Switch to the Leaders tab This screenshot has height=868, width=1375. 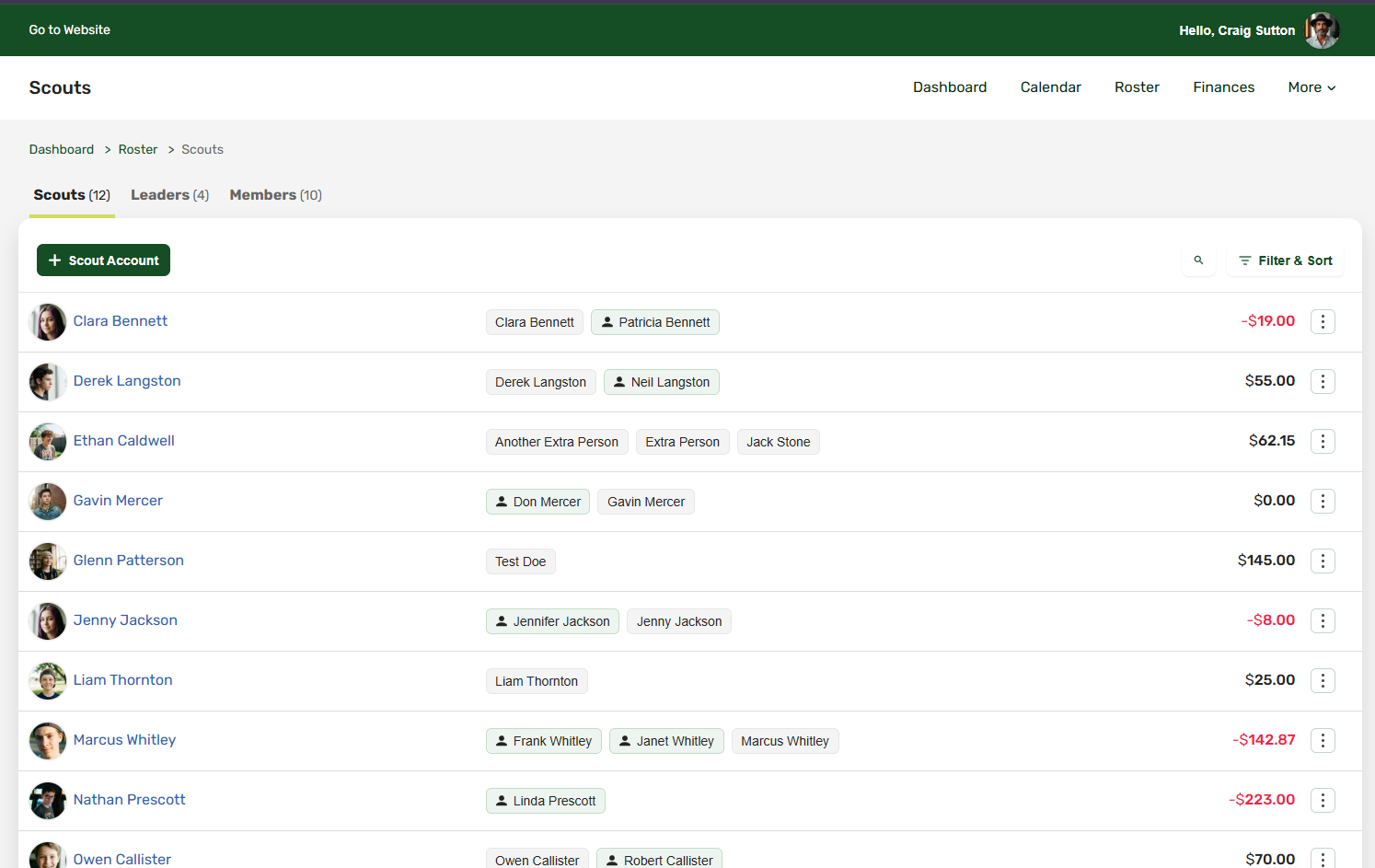(170, 195)
